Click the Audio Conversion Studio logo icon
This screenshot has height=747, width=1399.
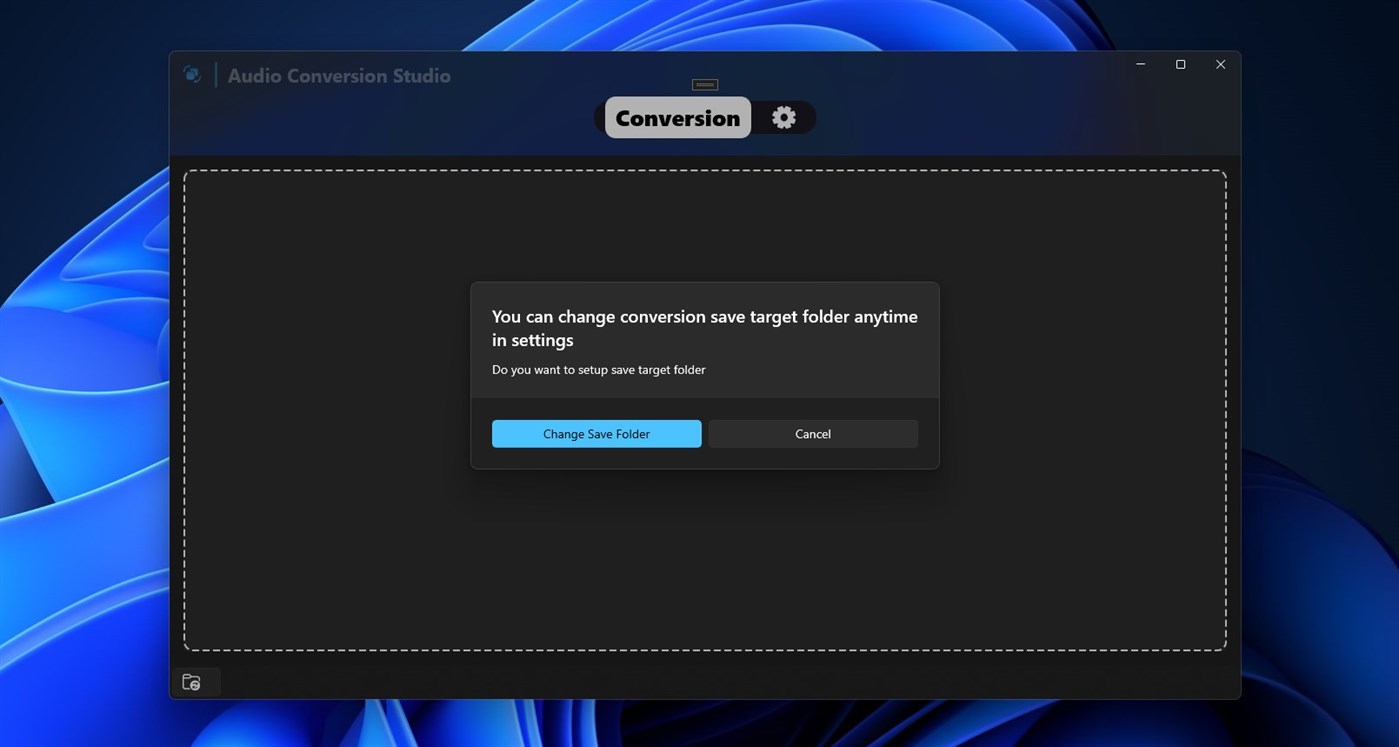pyautogui.click(x=191, y=73)
